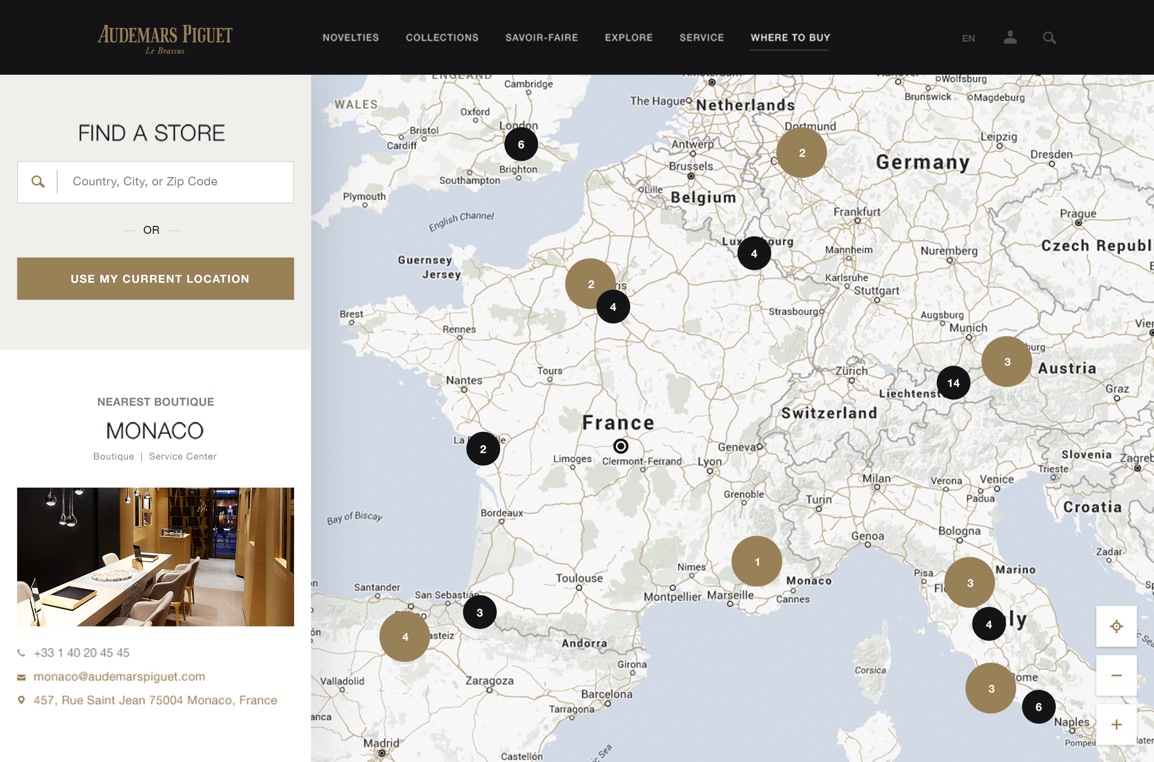The height and width of the screenshot is (762, 1154).
Task: Select the Liechtenstein black marker showing 14
Action: click(953, 383)
